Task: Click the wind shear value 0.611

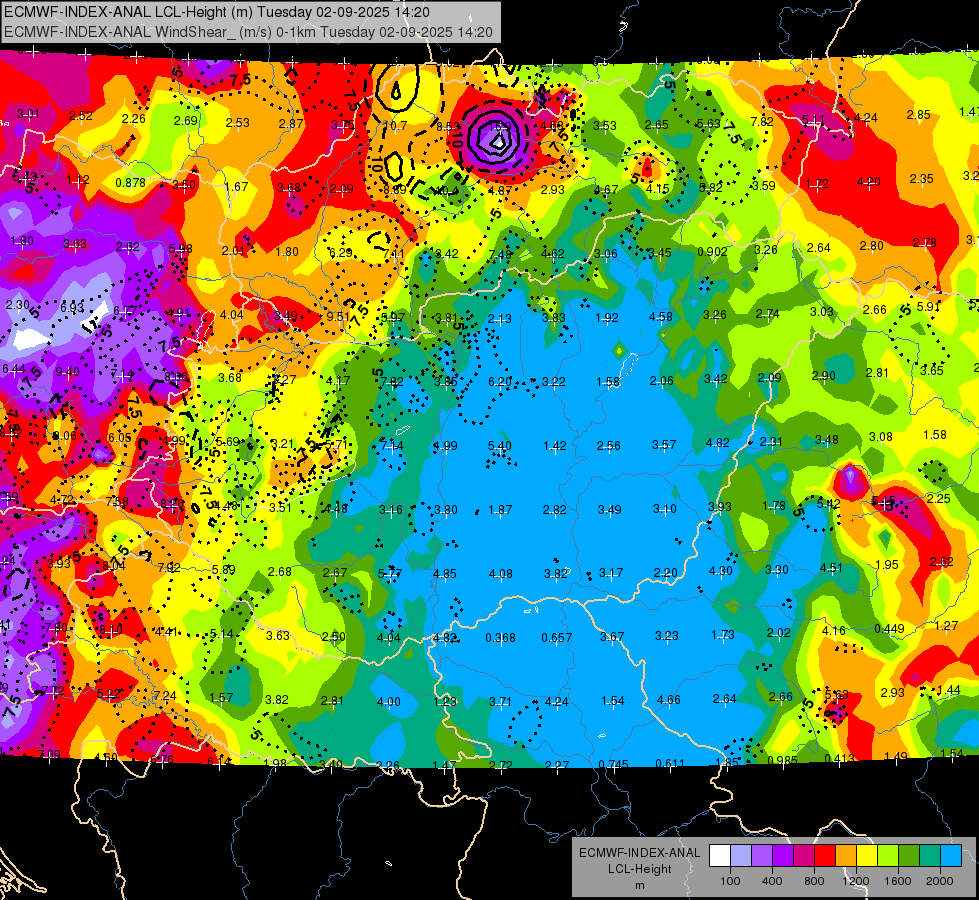Action: (670, 763)
